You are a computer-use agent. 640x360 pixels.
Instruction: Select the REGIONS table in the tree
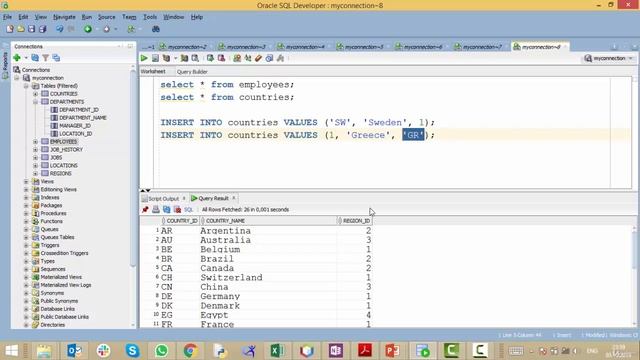coord(61,173)
